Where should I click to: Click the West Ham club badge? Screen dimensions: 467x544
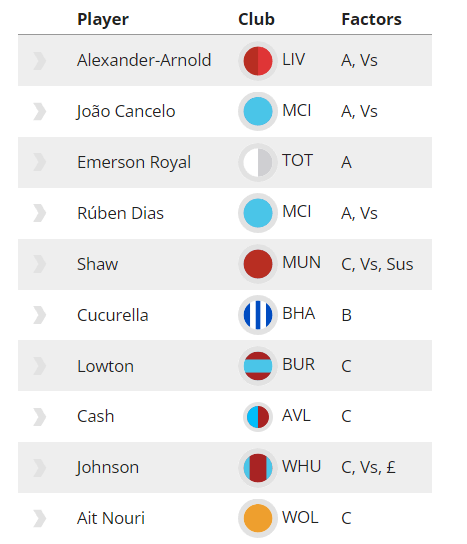[x=258, y=467]
